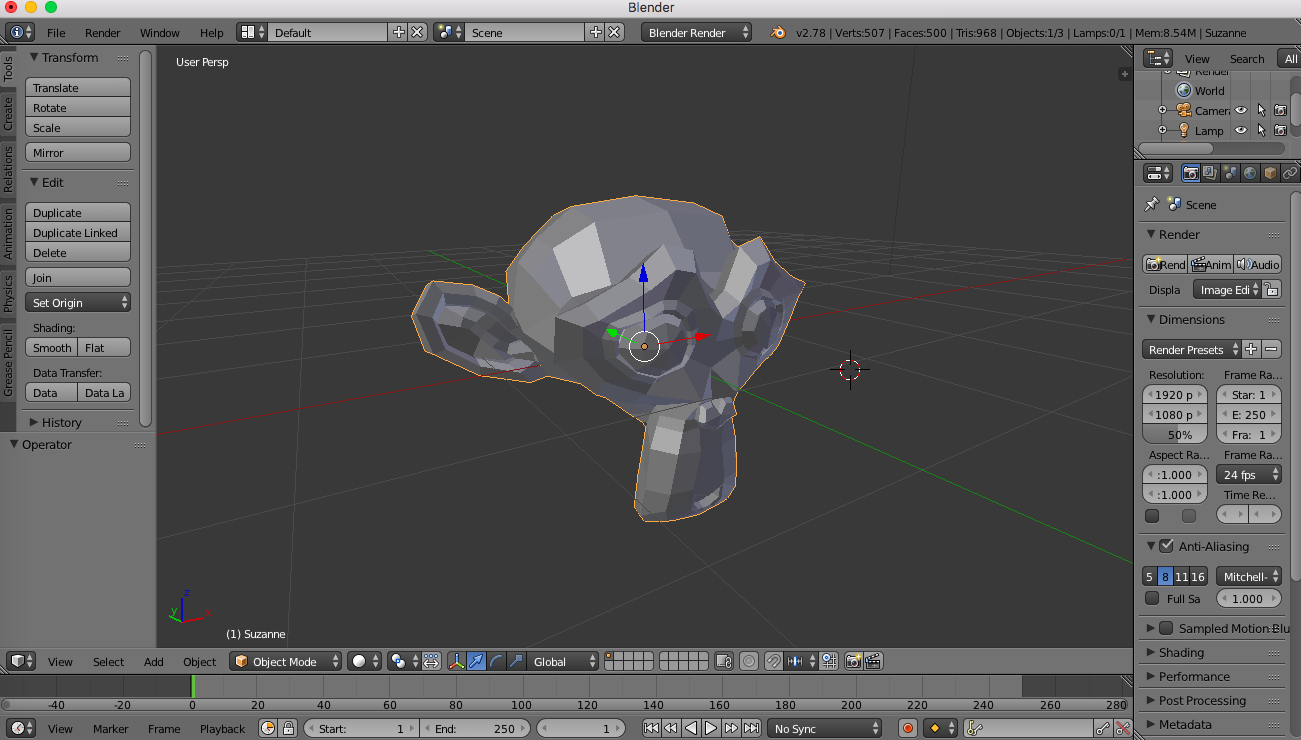Click the Render Layers properties tab icon
Screen dimensions: 1301x740
tap(1210, 173)
